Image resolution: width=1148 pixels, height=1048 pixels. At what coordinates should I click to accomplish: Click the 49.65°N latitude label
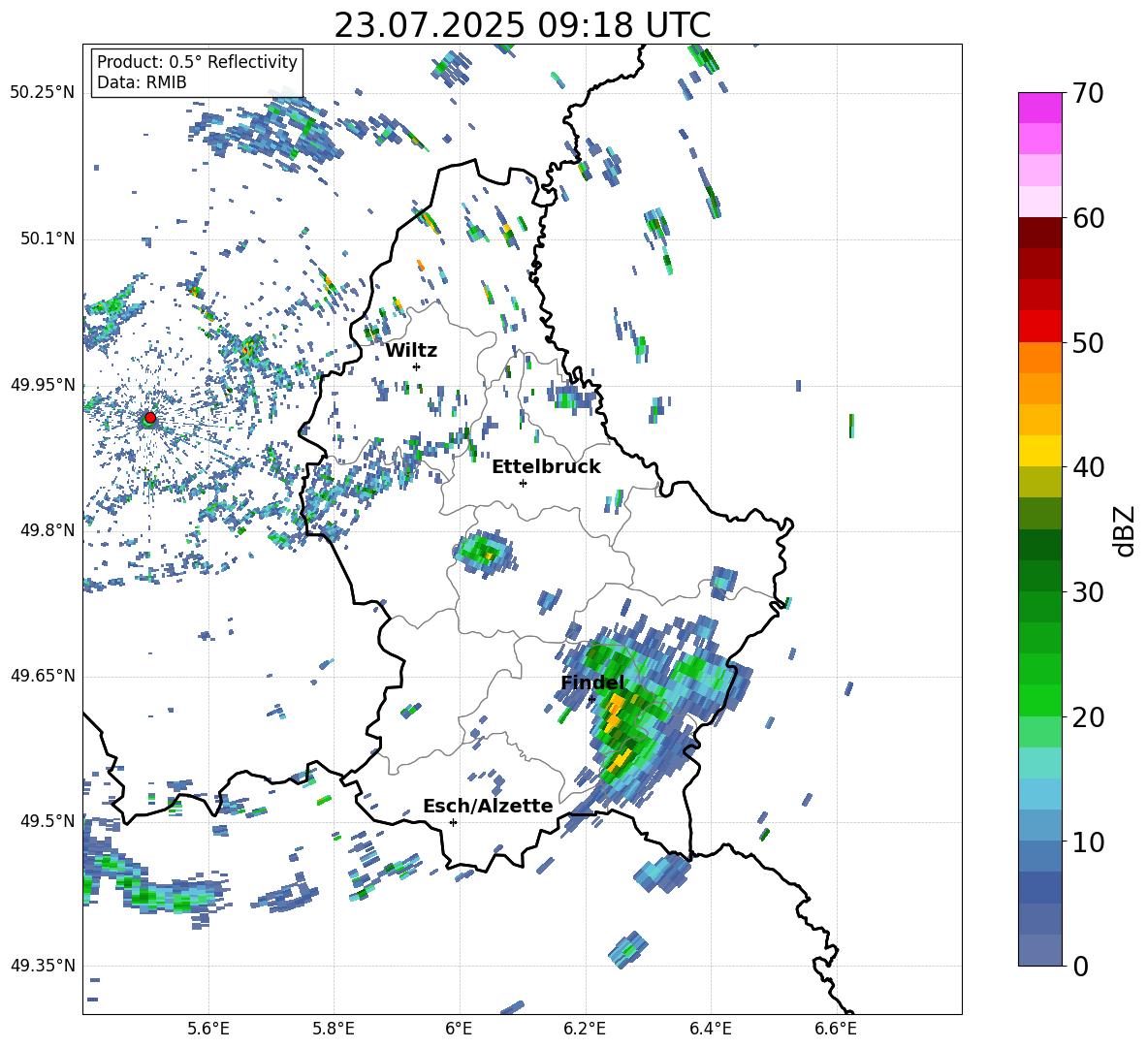[43, 676]
